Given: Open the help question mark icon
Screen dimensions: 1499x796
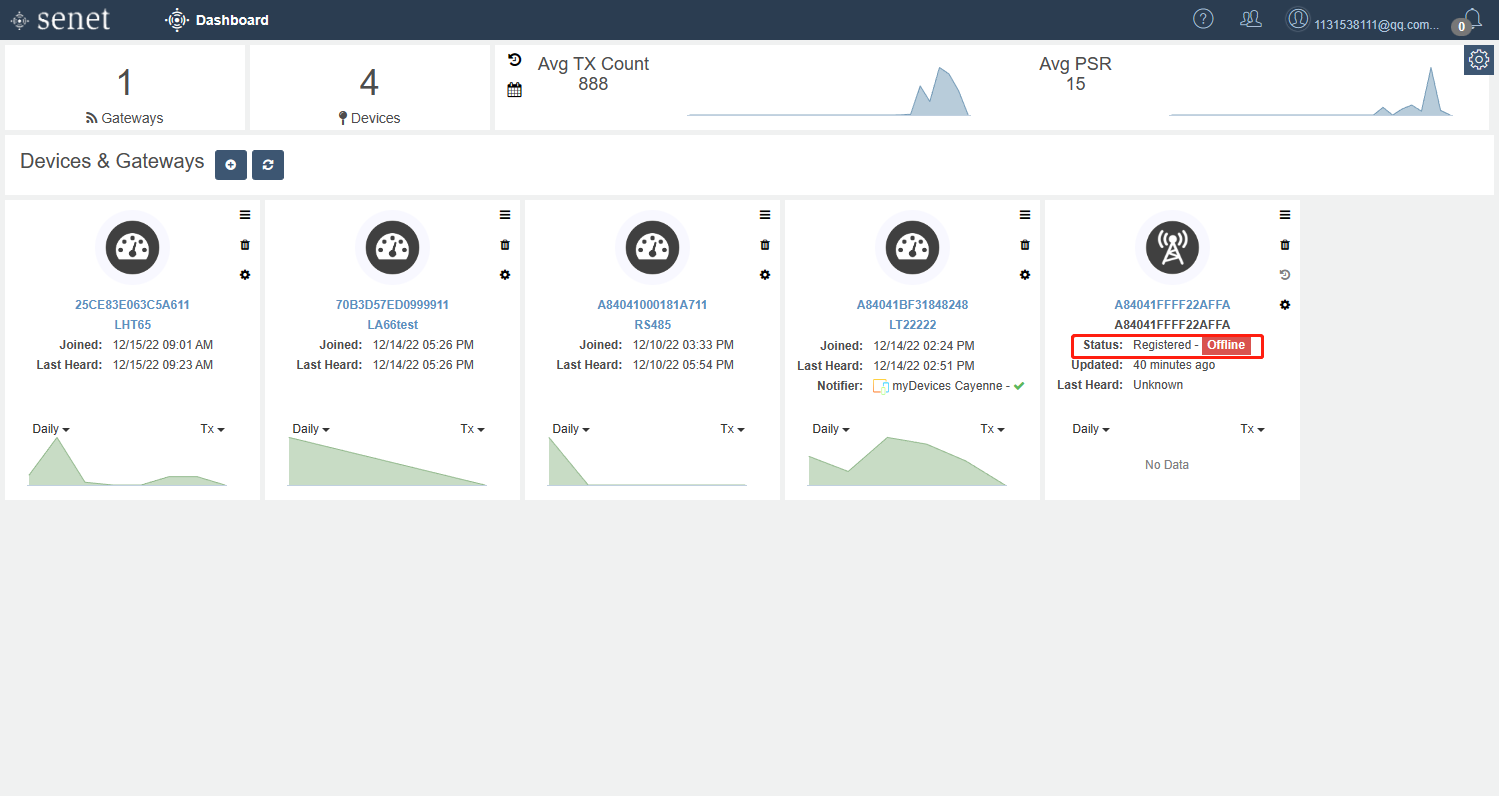Looking at the screenshot, I should [1204, 18].
